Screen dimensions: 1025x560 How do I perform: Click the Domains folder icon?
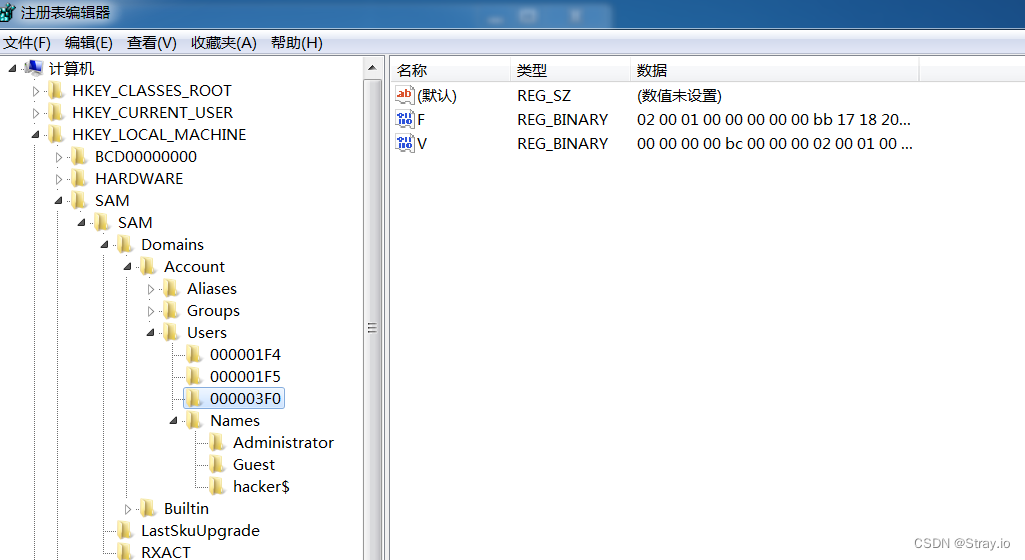126,245
